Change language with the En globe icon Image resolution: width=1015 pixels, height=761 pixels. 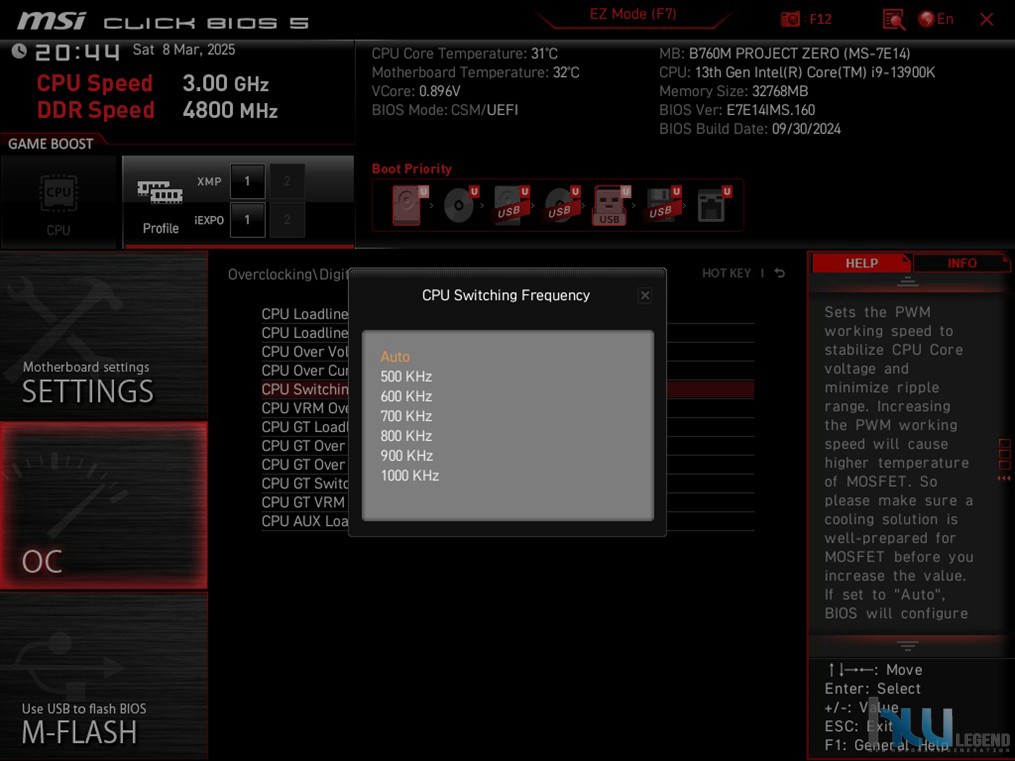(x=936, y=19)
